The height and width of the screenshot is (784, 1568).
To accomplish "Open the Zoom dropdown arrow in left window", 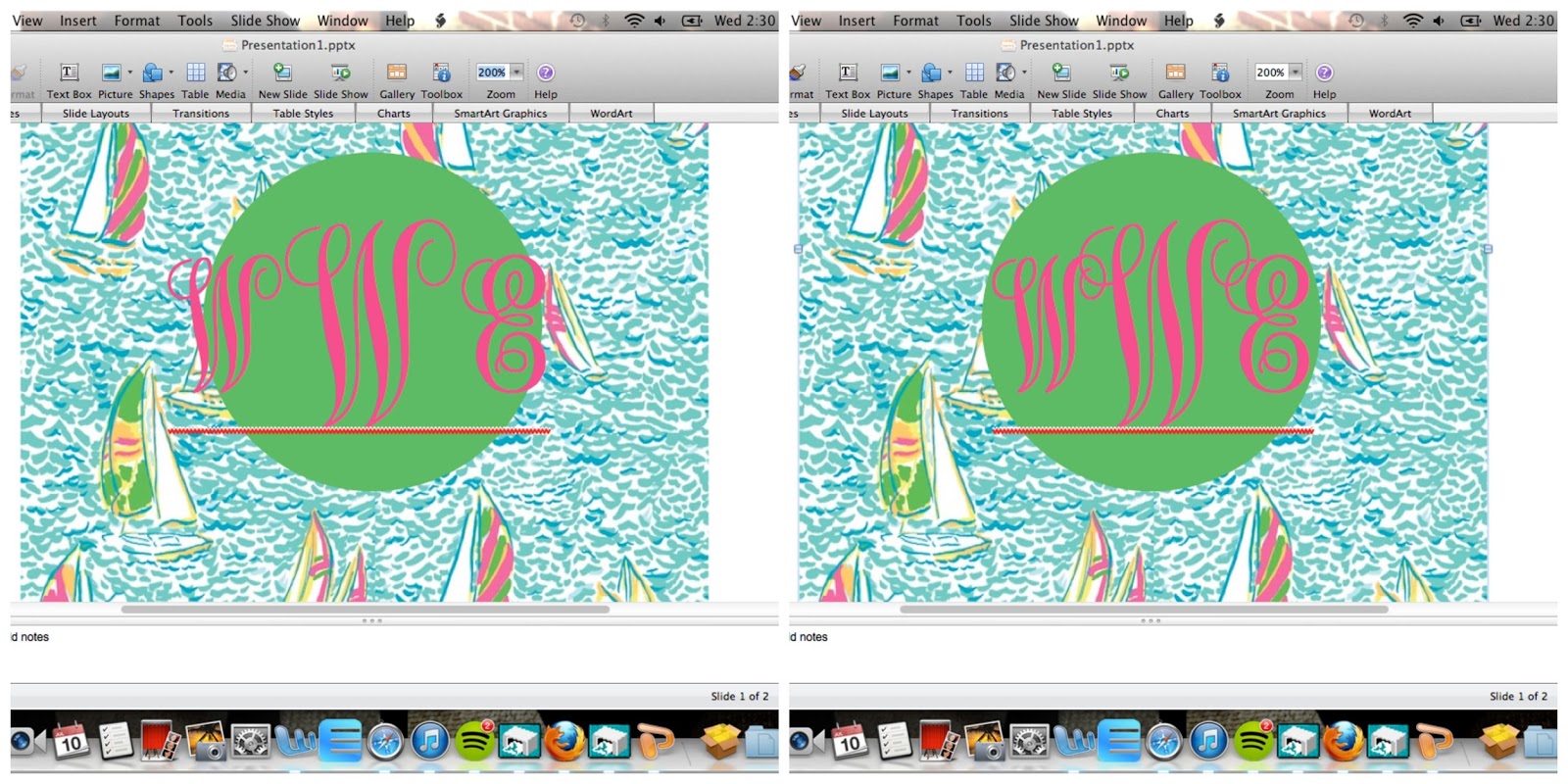I will [516, 72].
